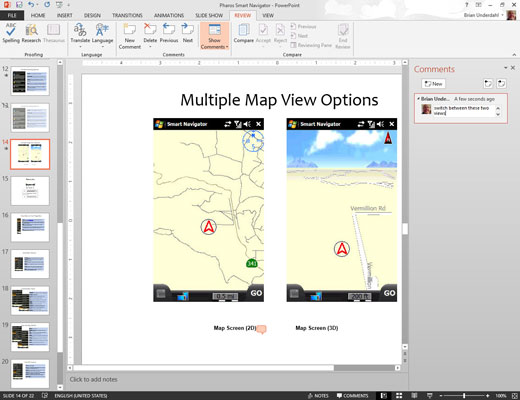This screenshot has height=400, width=520.
Task: Click the zoom slider in the status bar
Action: coord(464,396)
